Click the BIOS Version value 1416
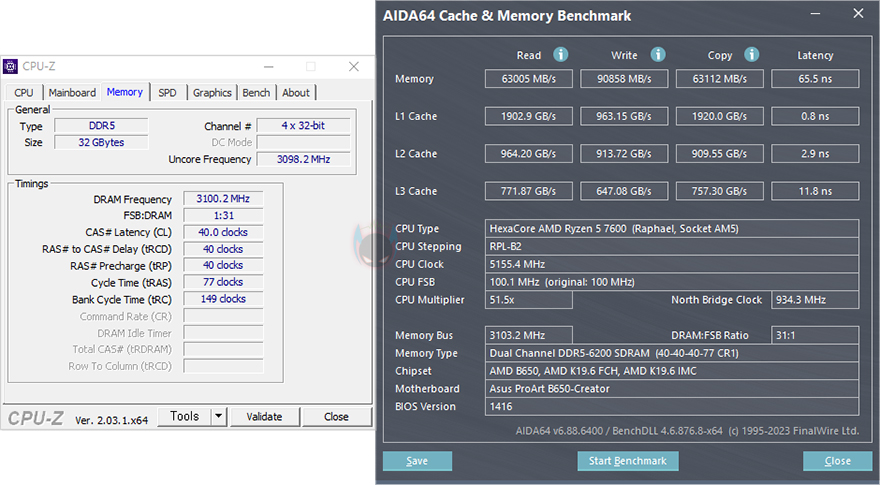The width and height of the screenshot is (880, 485). (x=672, y=406)
